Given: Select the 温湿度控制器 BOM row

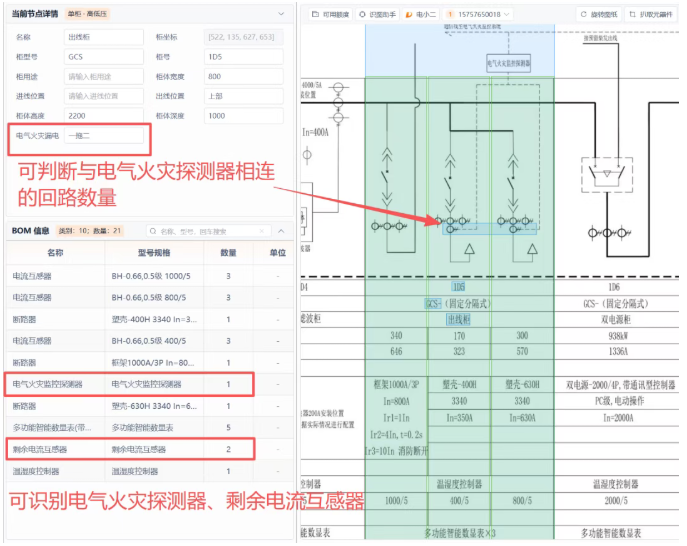Looking at the screenshot, I should point(149,472).
